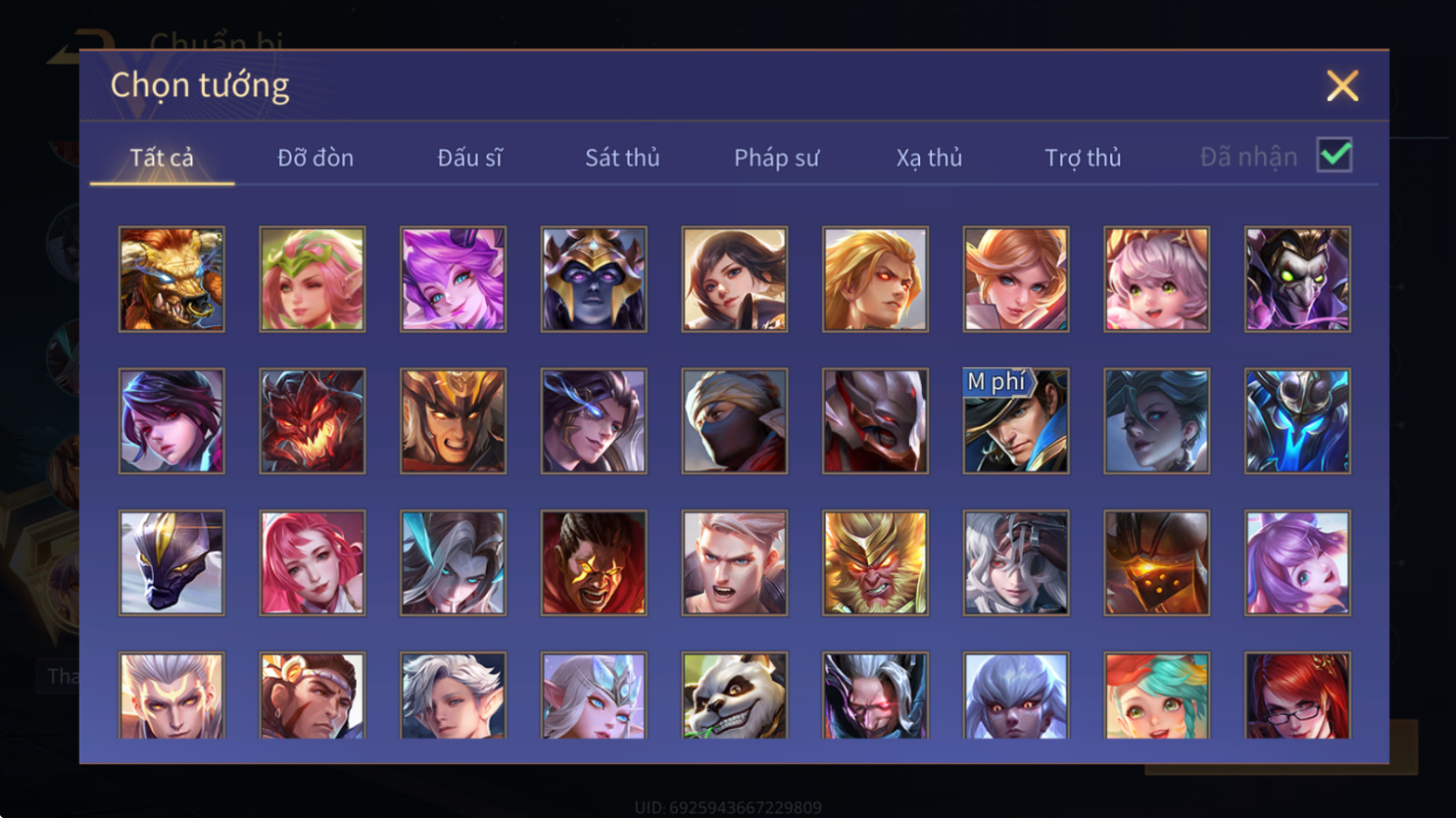Select the red demon-faced hero portrait
The height and width of the screenshot is (818, 1456).
(x=313, y=421)
